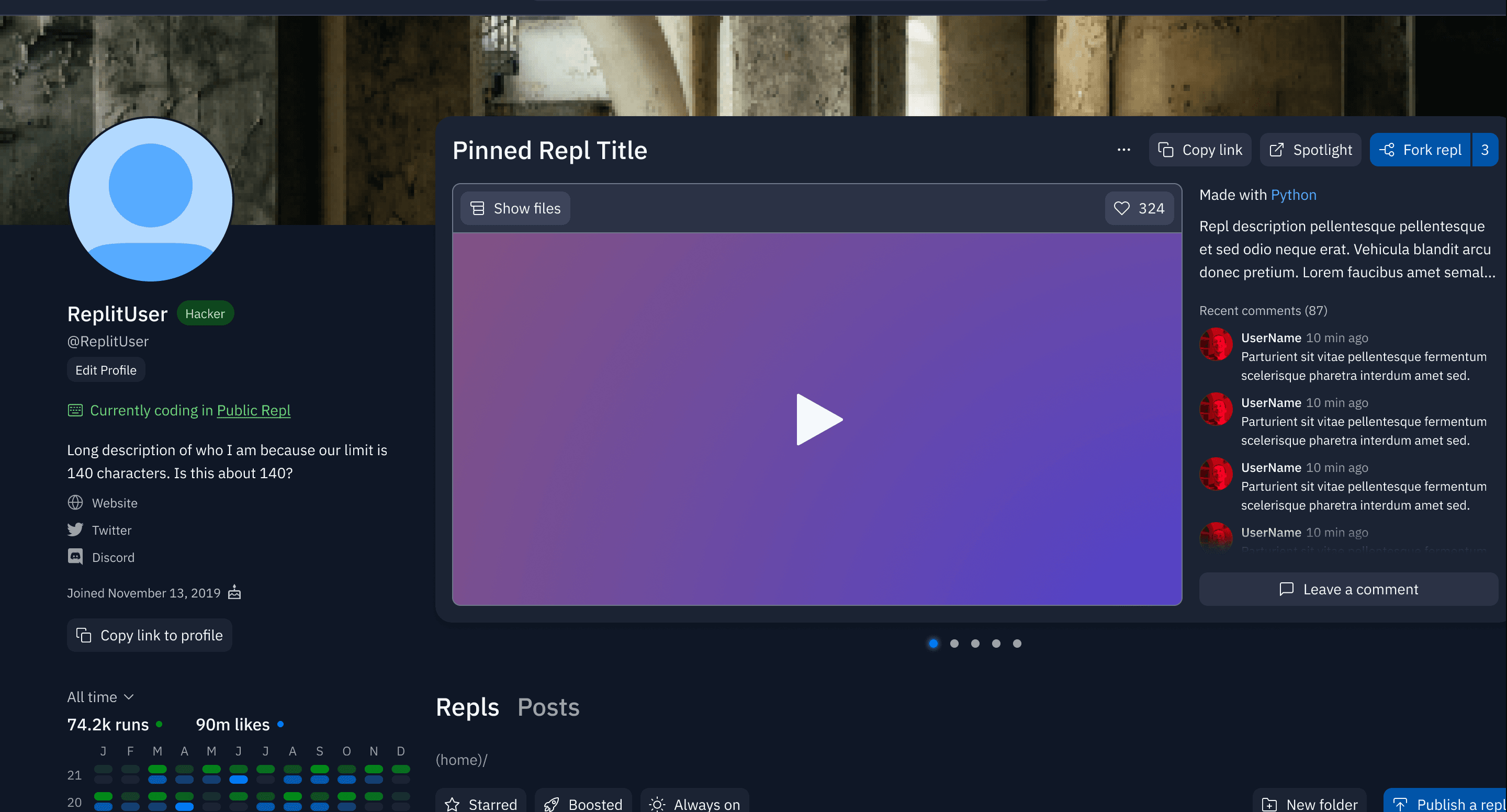This screenshot has height=812, width=1507.
Task: Click the Twitter bird icon
Action: click(x=75, y=530)
